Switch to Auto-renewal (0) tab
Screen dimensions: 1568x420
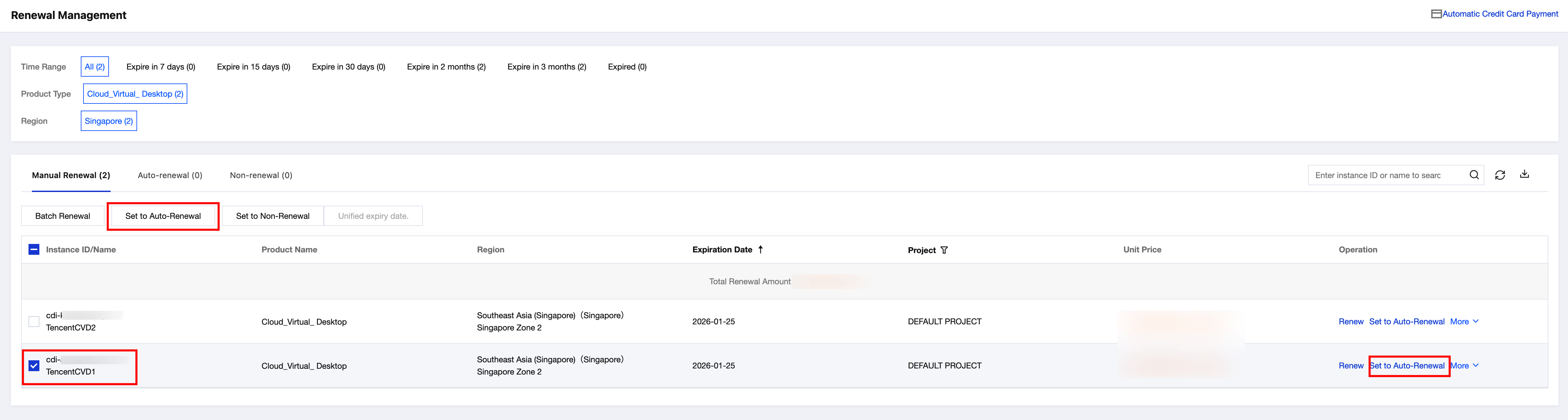coord(170,175)
